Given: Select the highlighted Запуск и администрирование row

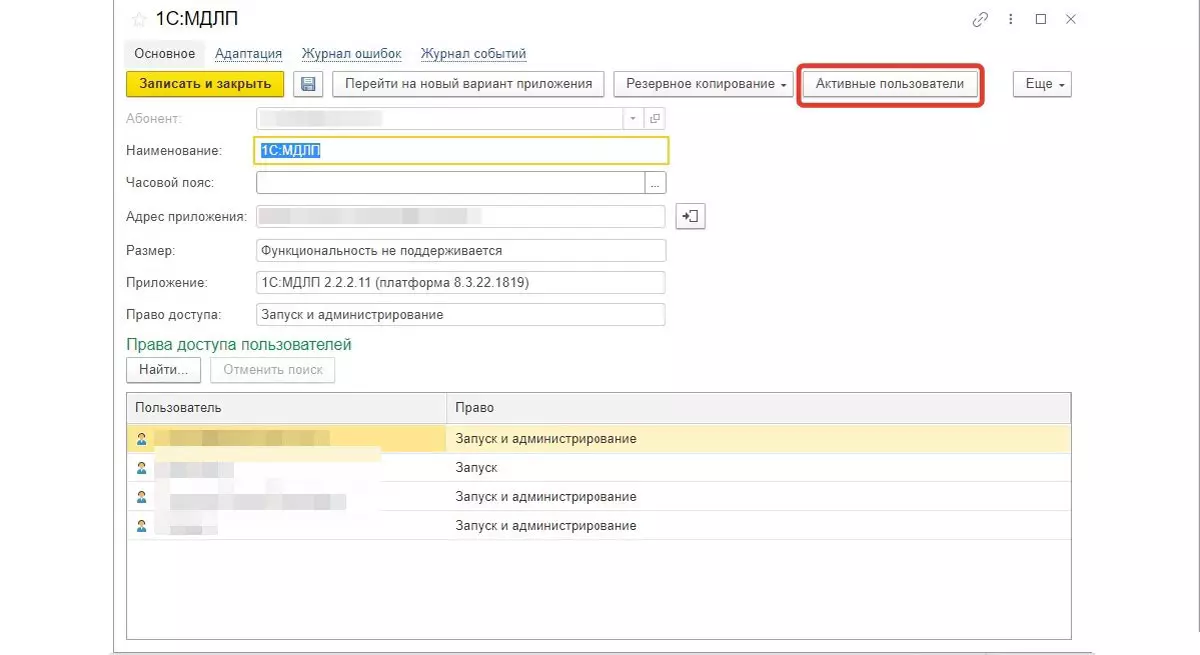Looking at the screenshot, I should pos(598,438).
